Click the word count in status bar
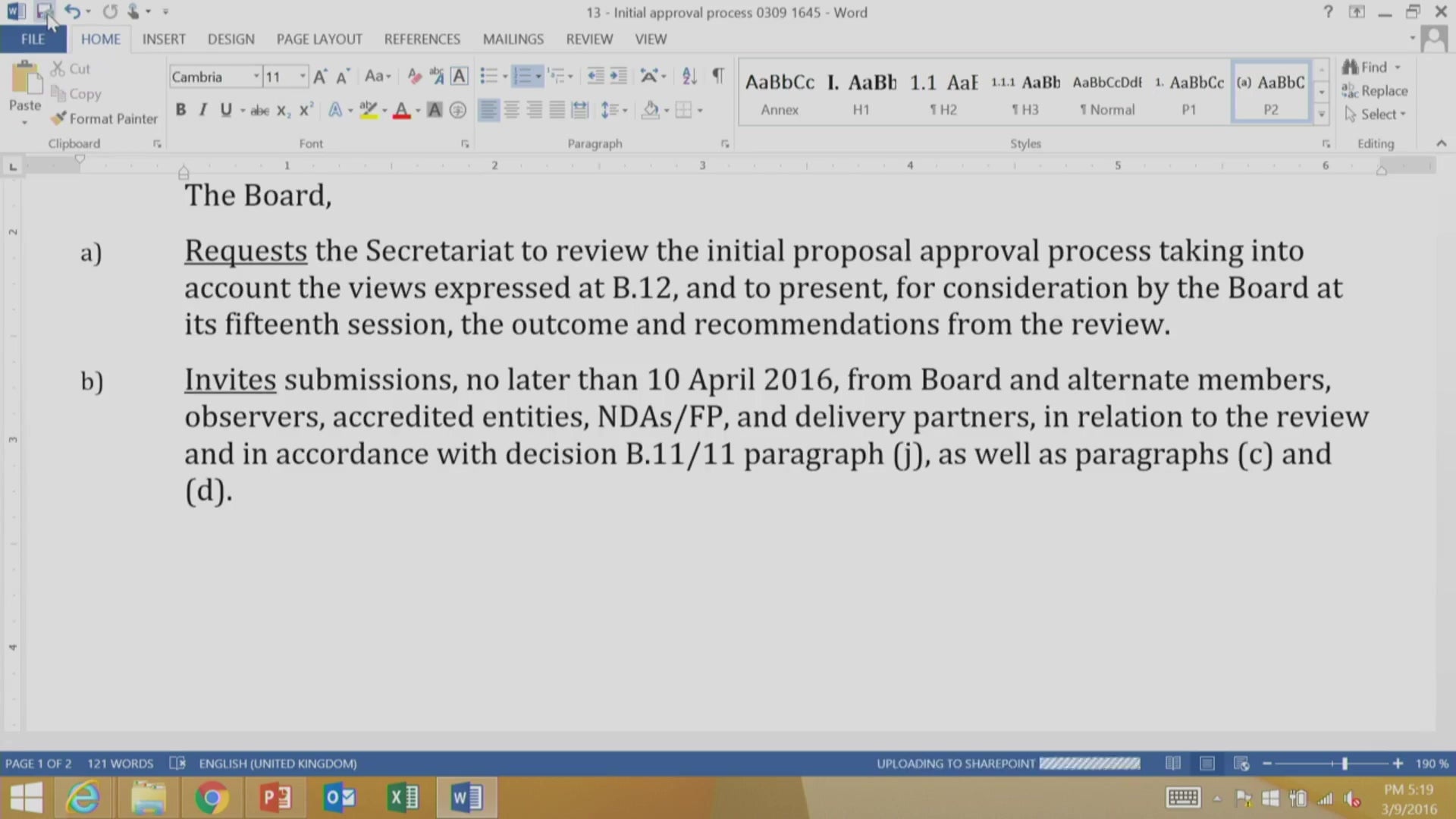This screenshot has height=819, width=1456. pos(120,763)
